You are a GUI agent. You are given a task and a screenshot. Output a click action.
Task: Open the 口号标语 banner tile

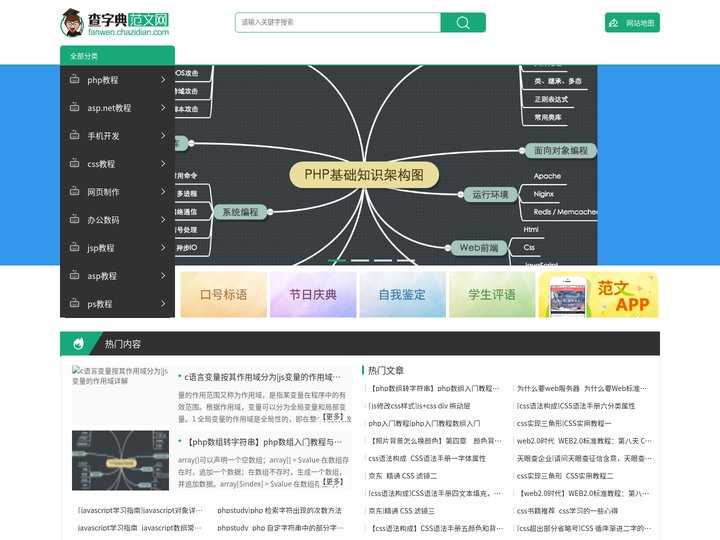[x=224, y=294]
